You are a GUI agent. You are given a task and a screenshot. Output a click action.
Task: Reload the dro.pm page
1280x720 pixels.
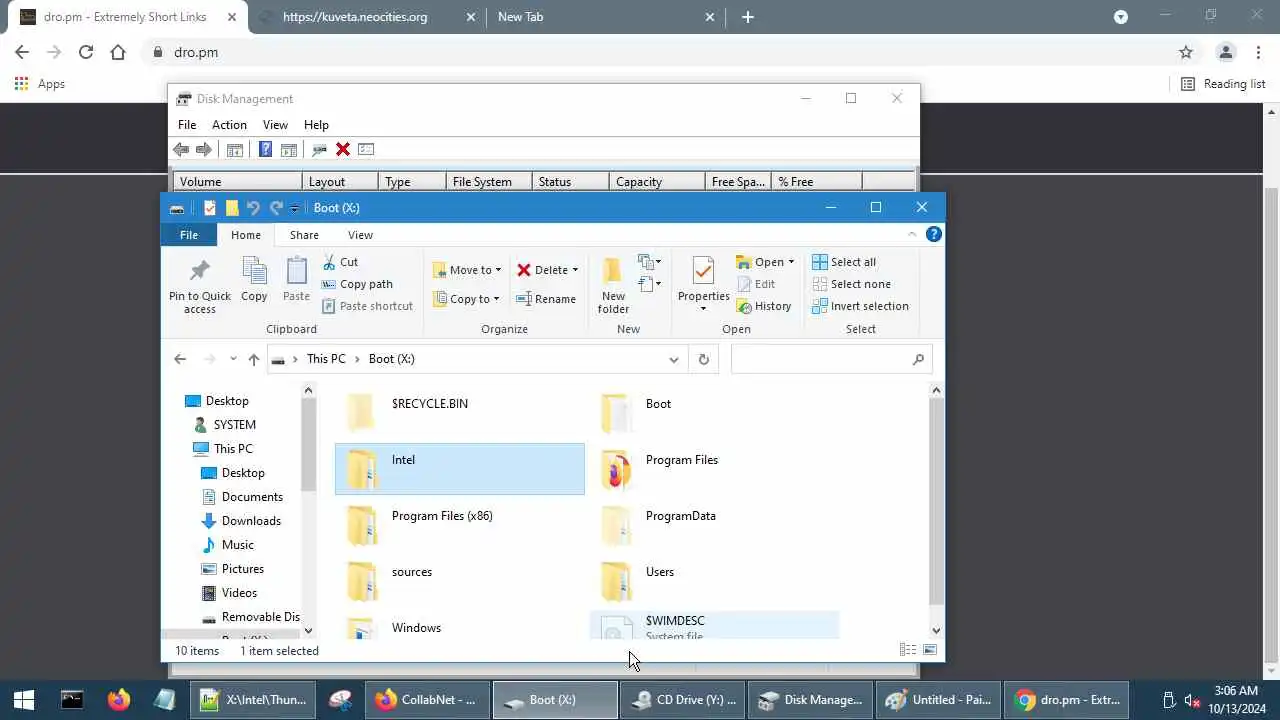[x=86, y=52]
